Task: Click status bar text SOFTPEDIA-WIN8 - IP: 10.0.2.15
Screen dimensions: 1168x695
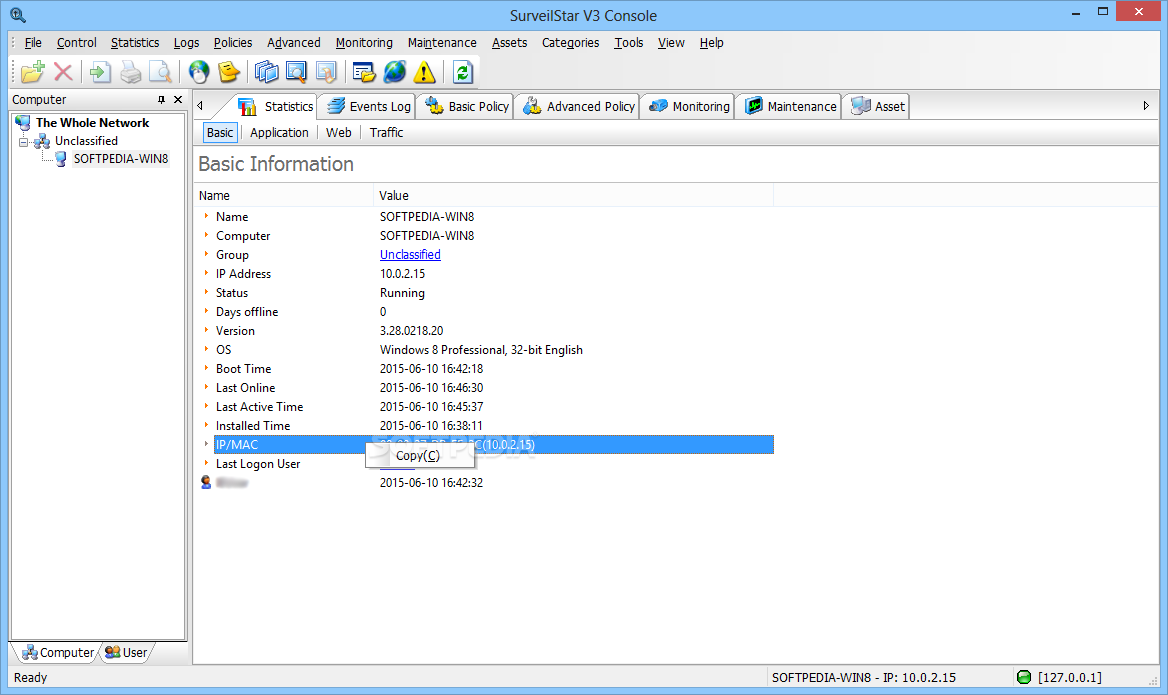Action: (864, 677)
